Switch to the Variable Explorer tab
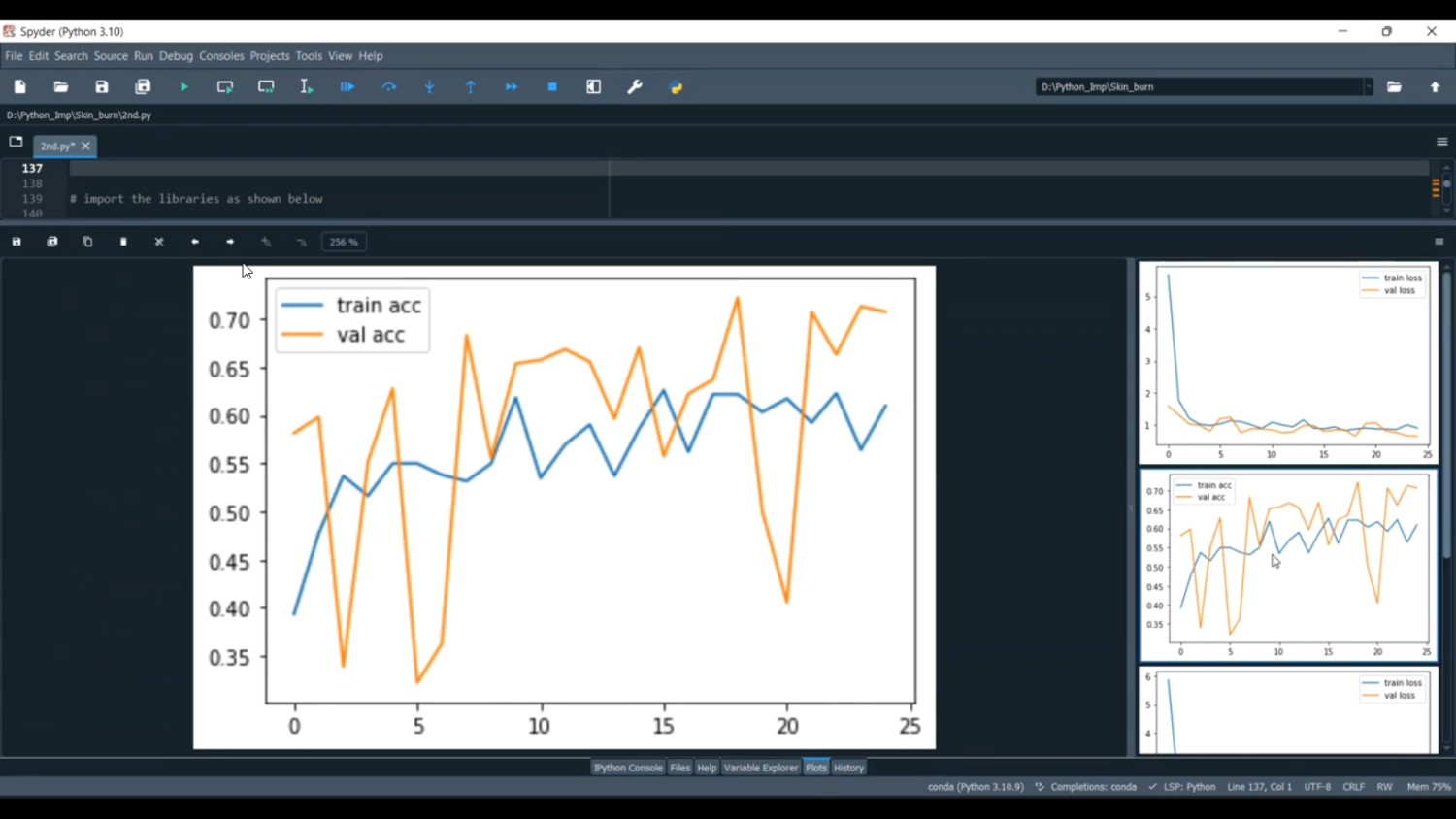This screenshot has width=1456, height=819. (x=760, y=768)
